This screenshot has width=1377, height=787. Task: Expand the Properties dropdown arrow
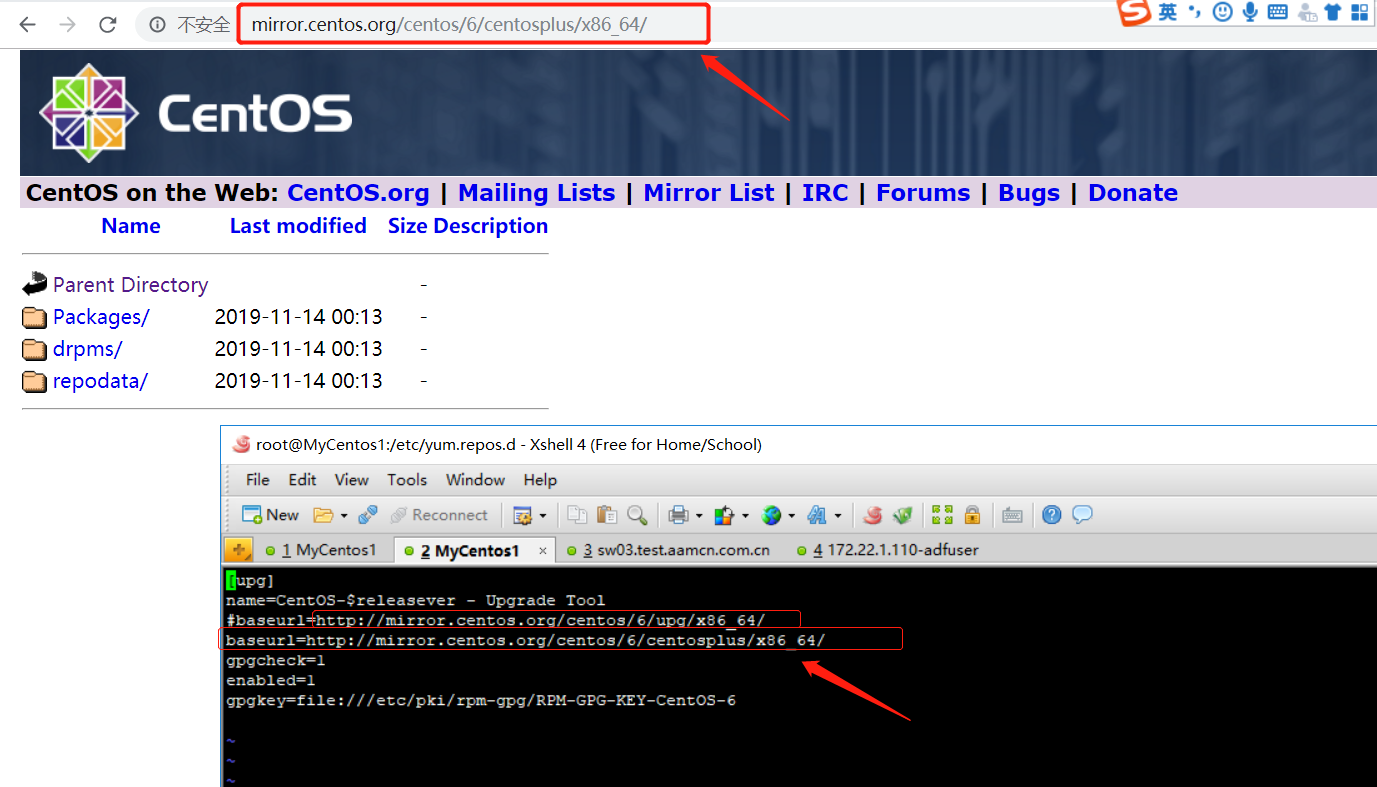[x=543, y=516]
